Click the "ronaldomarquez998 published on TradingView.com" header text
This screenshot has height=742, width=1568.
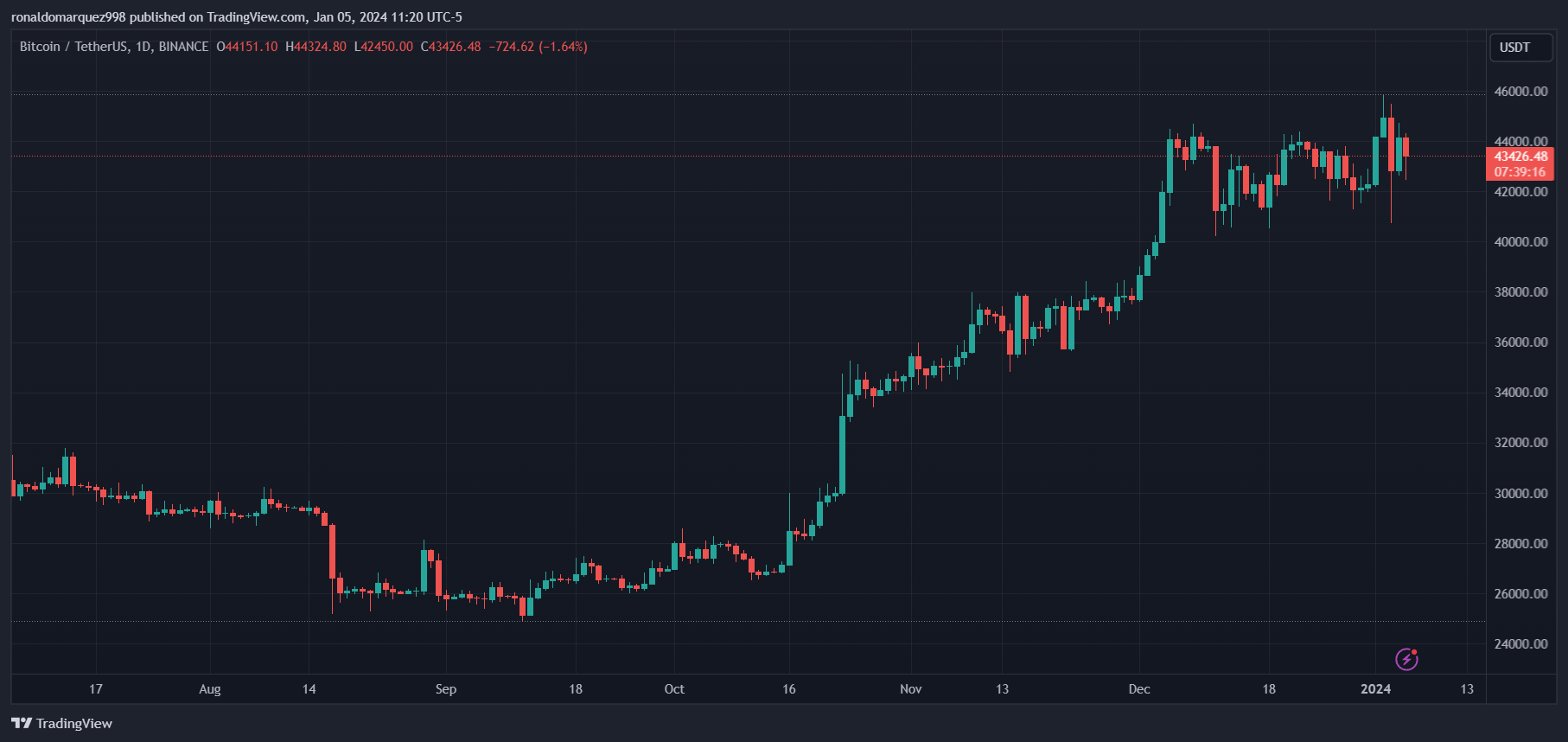coord(158,17)
